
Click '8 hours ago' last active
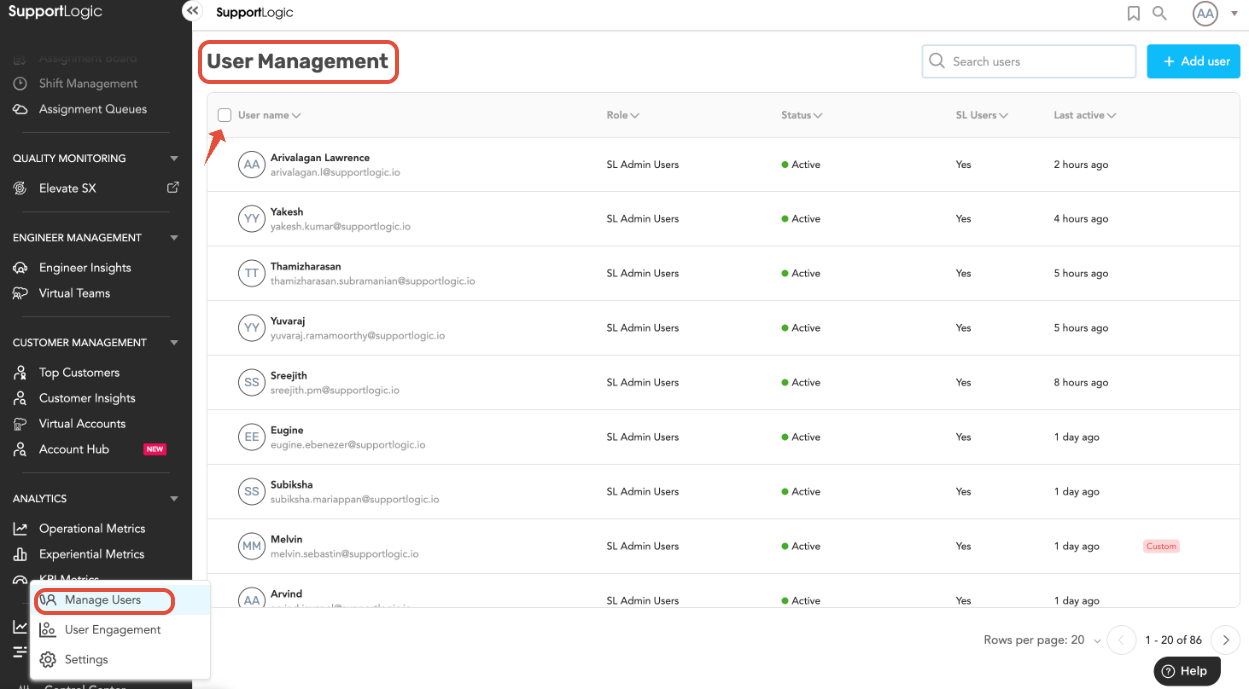pos(1081,382)
